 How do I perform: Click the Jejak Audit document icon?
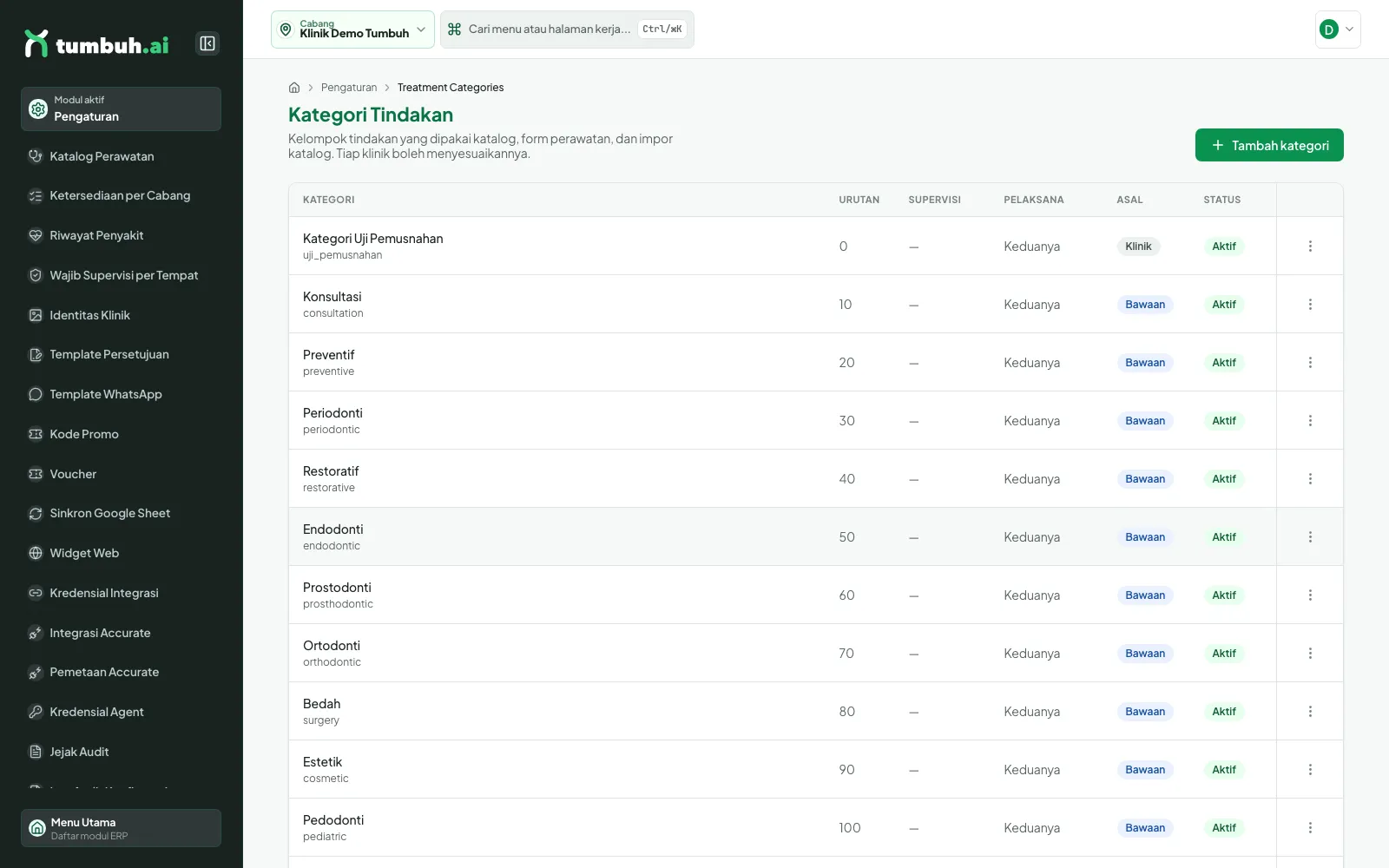[36, 752]
